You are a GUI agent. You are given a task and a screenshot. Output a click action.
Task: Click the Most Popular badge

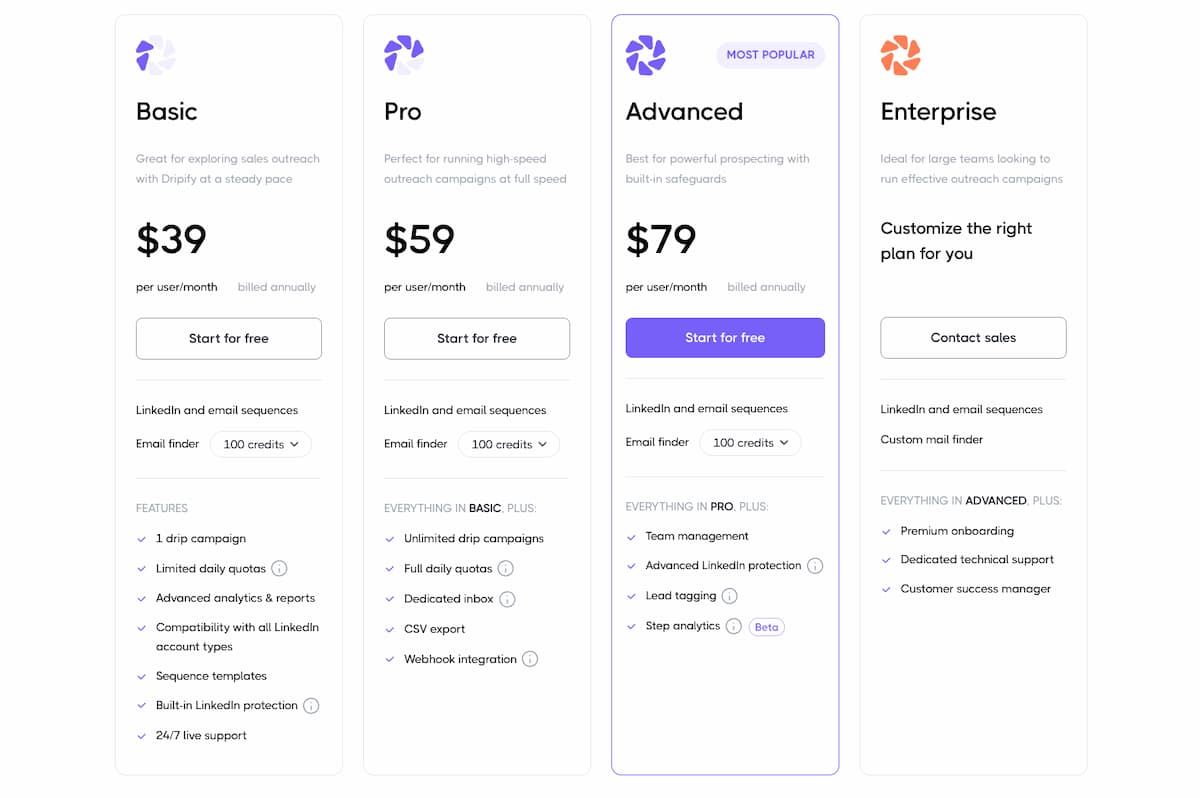click(x=770, y=55)
